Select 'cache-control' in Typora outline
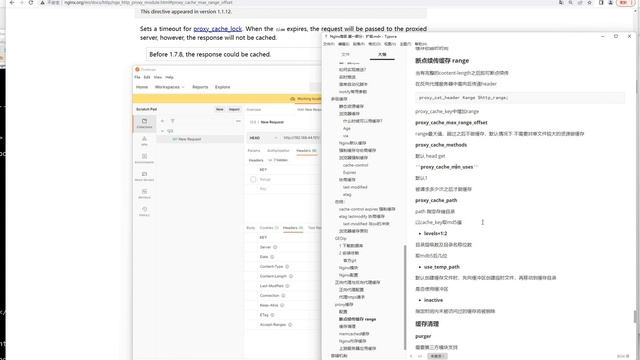 pyautogui.click(x=355, y=165)
